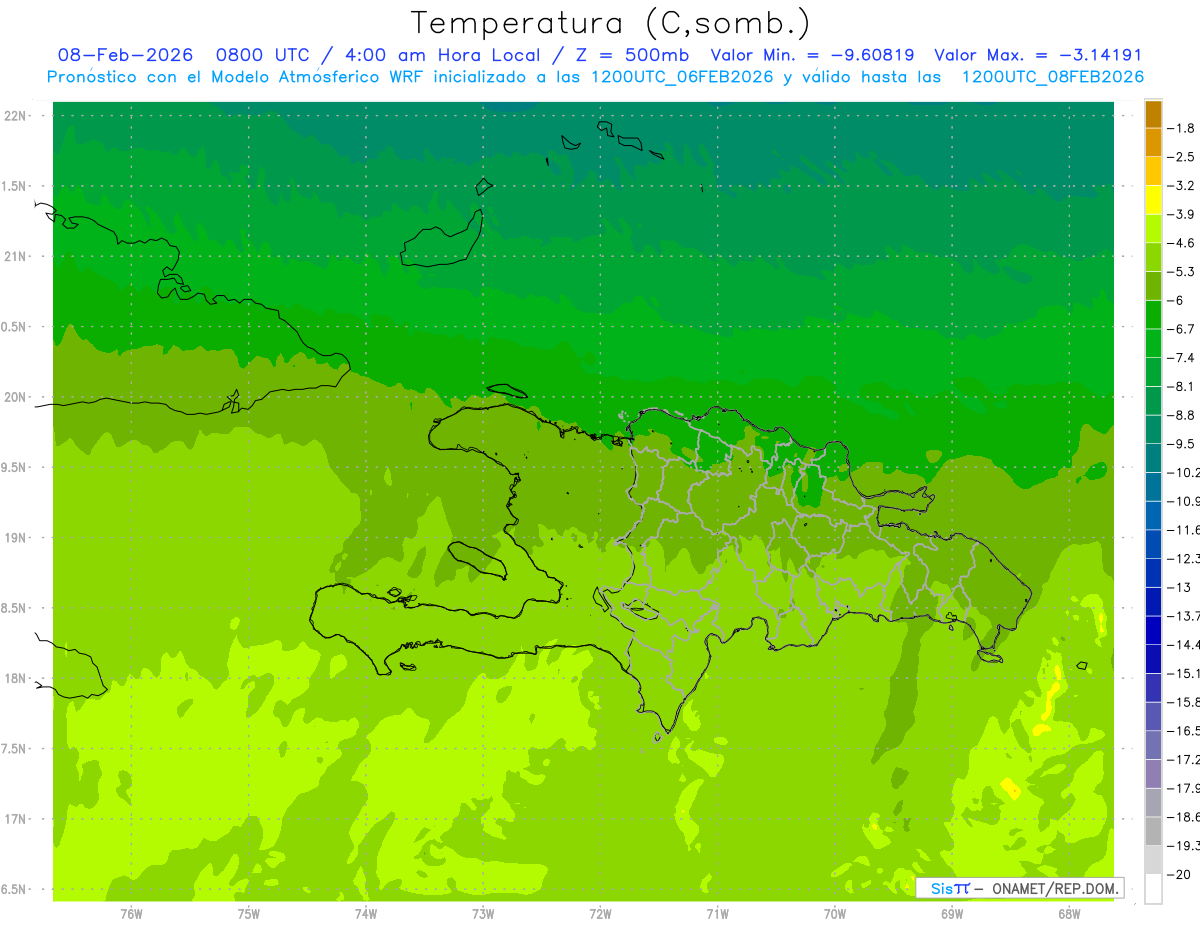Click the 'Valor Max. = -3.14191' text
The image size is (1200, 927).
(x=1038, y=55)
